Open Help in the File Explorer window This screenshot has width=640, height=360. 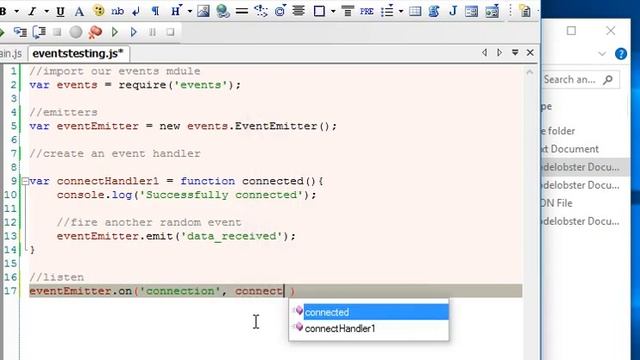point(621,54)
